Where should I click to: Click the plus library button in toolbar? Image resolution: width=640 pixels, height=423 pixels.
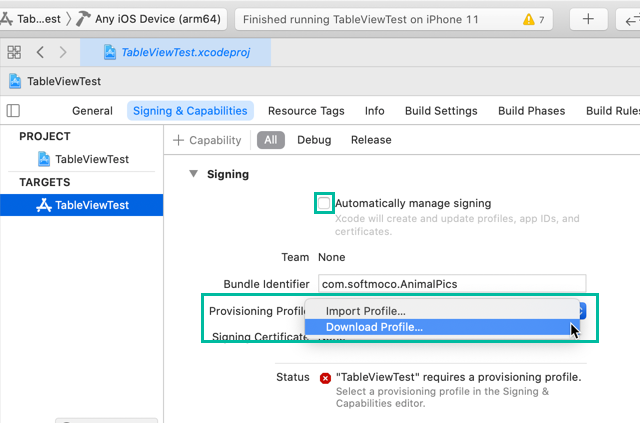tap(588, 19)
